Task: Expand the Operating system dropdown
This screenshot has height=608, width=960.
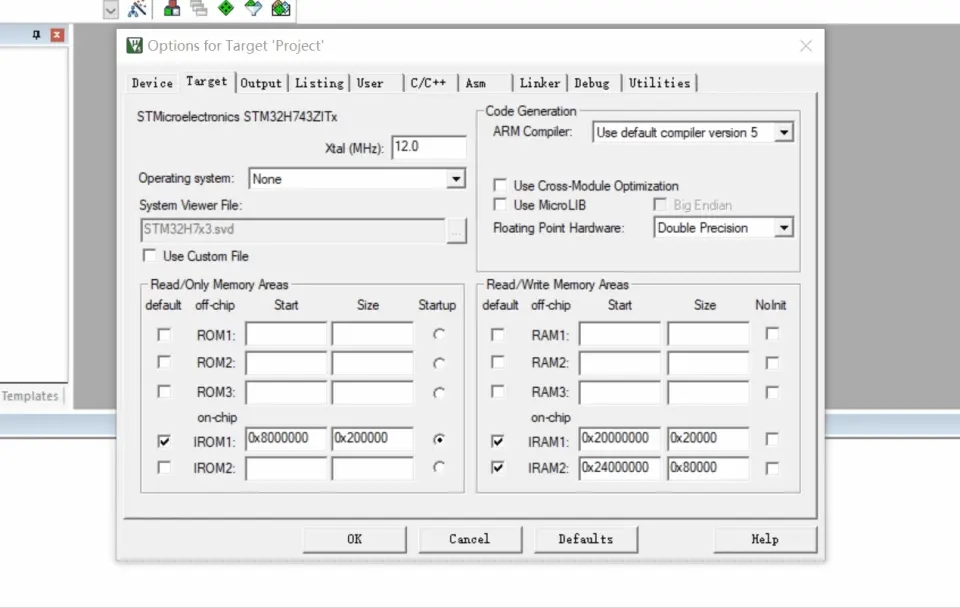Action: coord(456,179)
